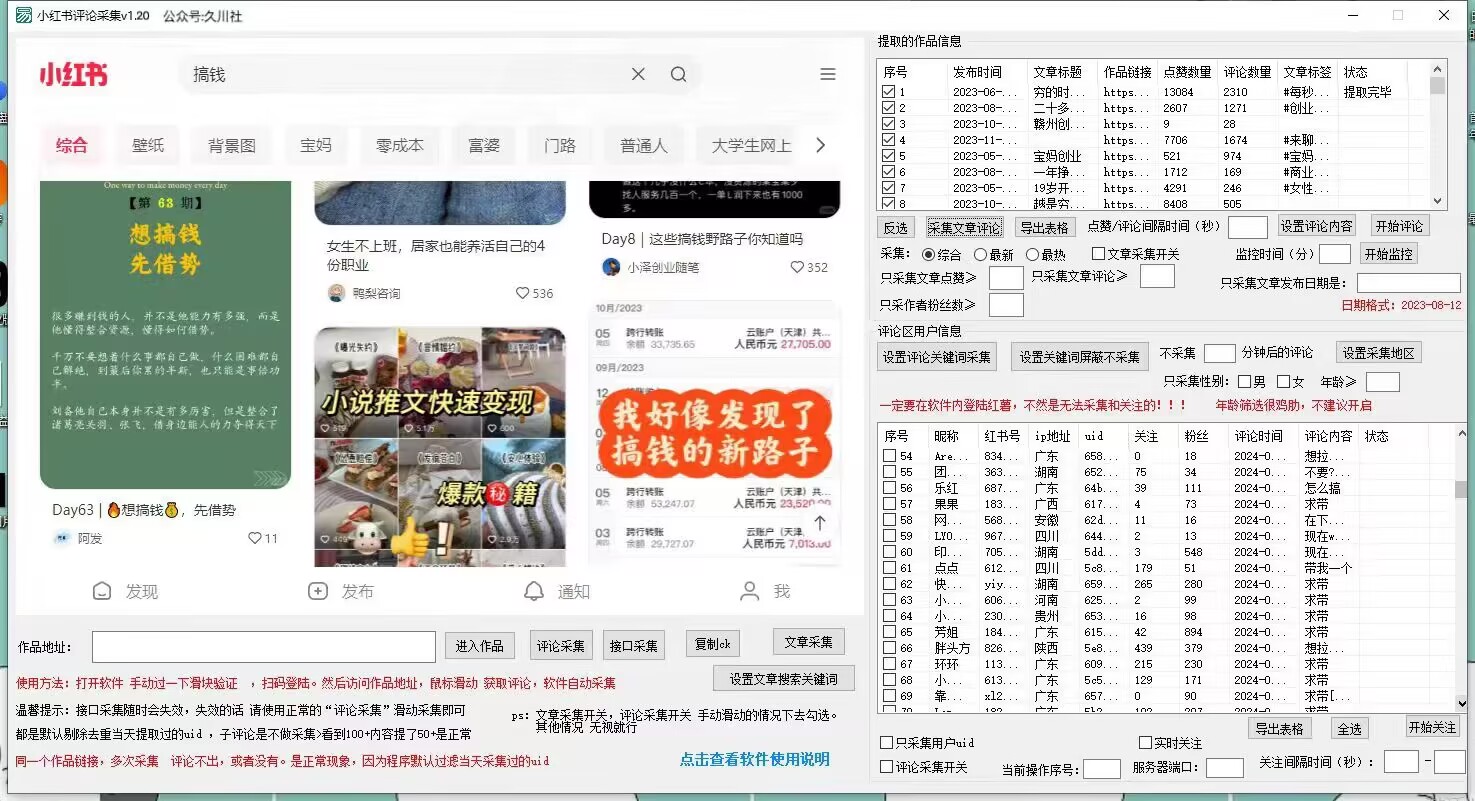Viewport: 1475px width, 801px height.
Task: Open the 我好像发现了搞钱的新路子 post thumbnail
Action: pyautogui.click(x=714, y=432)
